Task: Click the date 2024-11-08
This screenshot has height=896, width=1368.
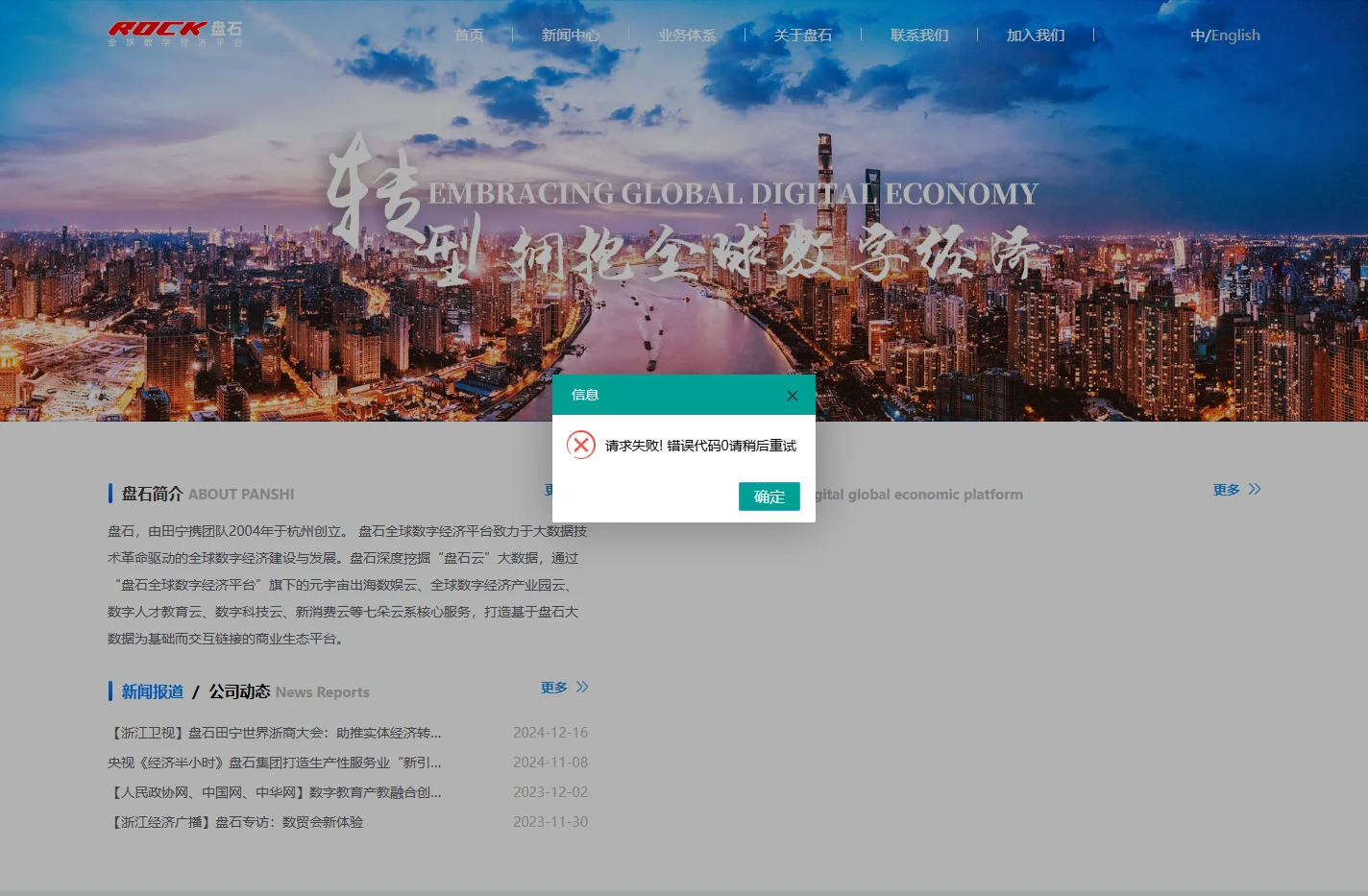Action: pos(550,763)
